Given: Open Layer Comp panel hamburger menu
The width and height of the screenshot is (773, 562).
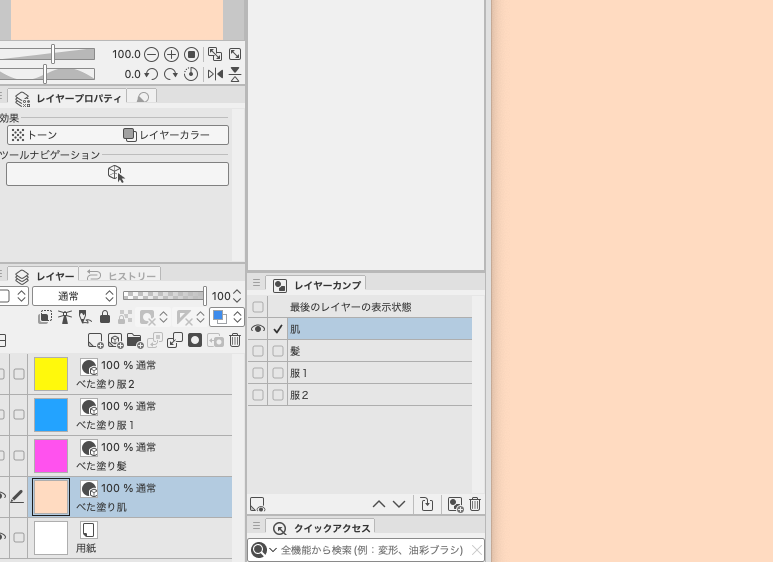Looking at the screenshot, I should [x=256, y=283].
